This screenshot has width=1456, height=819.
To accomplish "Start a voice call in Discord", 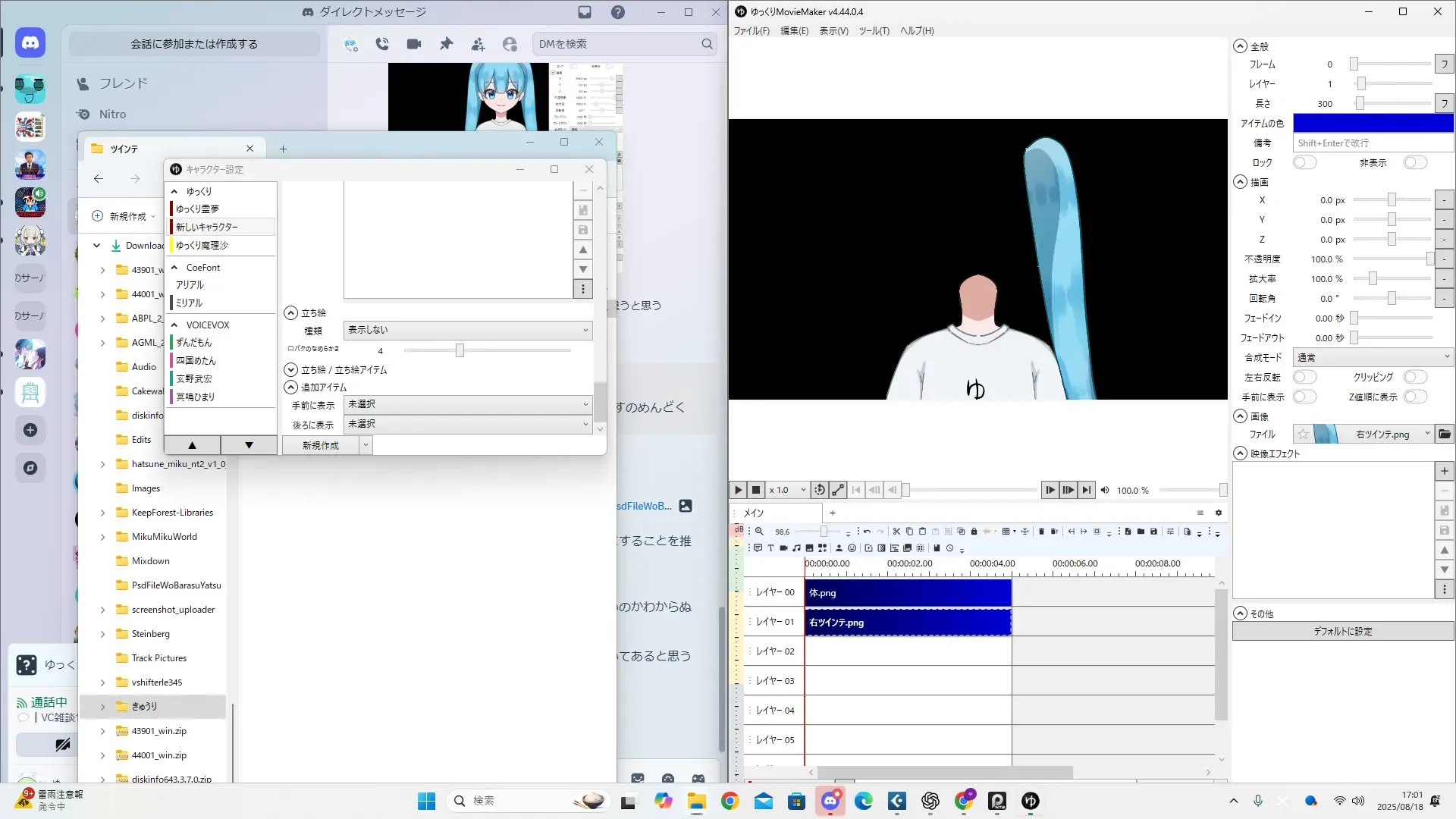I will click(382, 44).
